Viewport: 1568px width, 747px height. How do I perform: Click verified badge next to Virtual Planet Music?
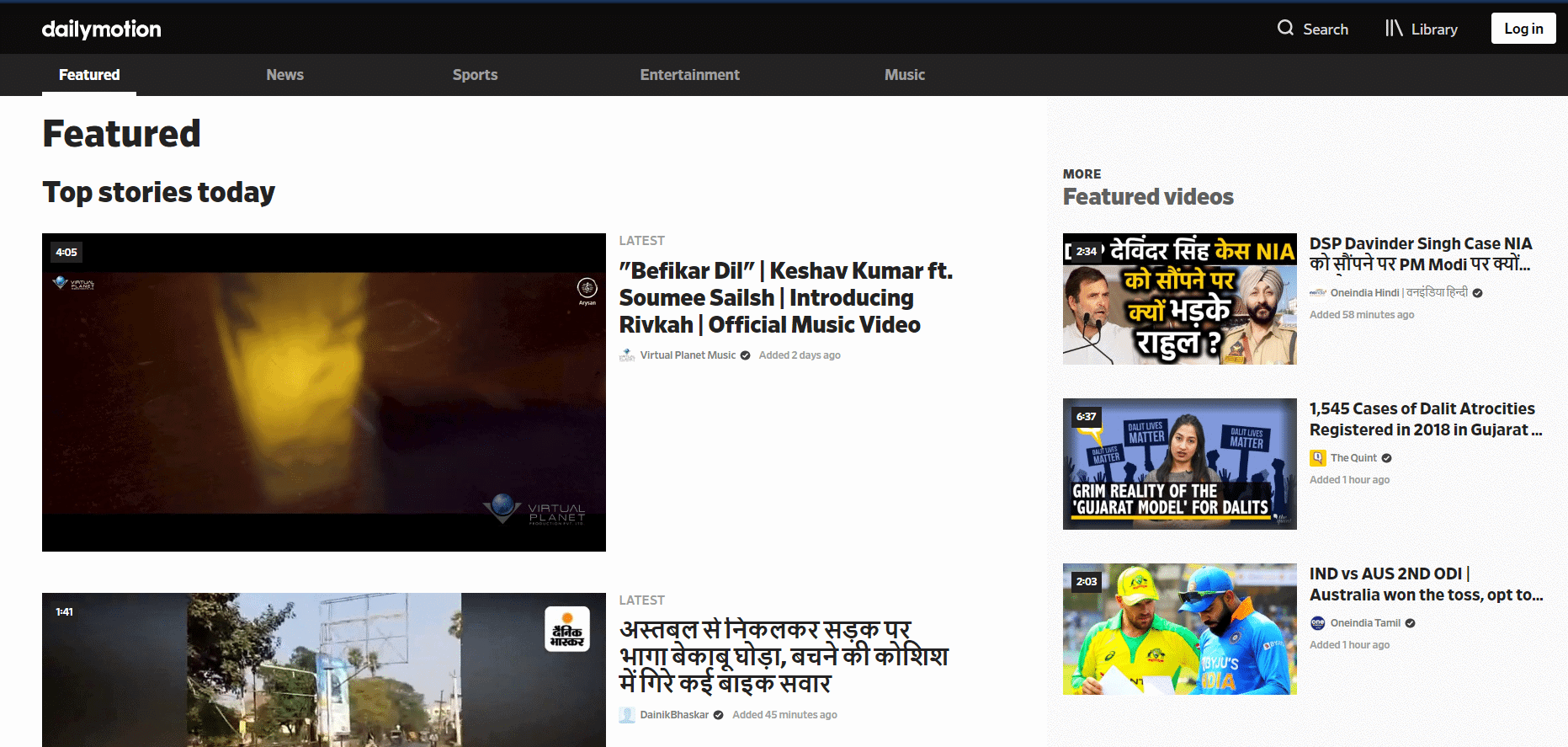(745, 355)
